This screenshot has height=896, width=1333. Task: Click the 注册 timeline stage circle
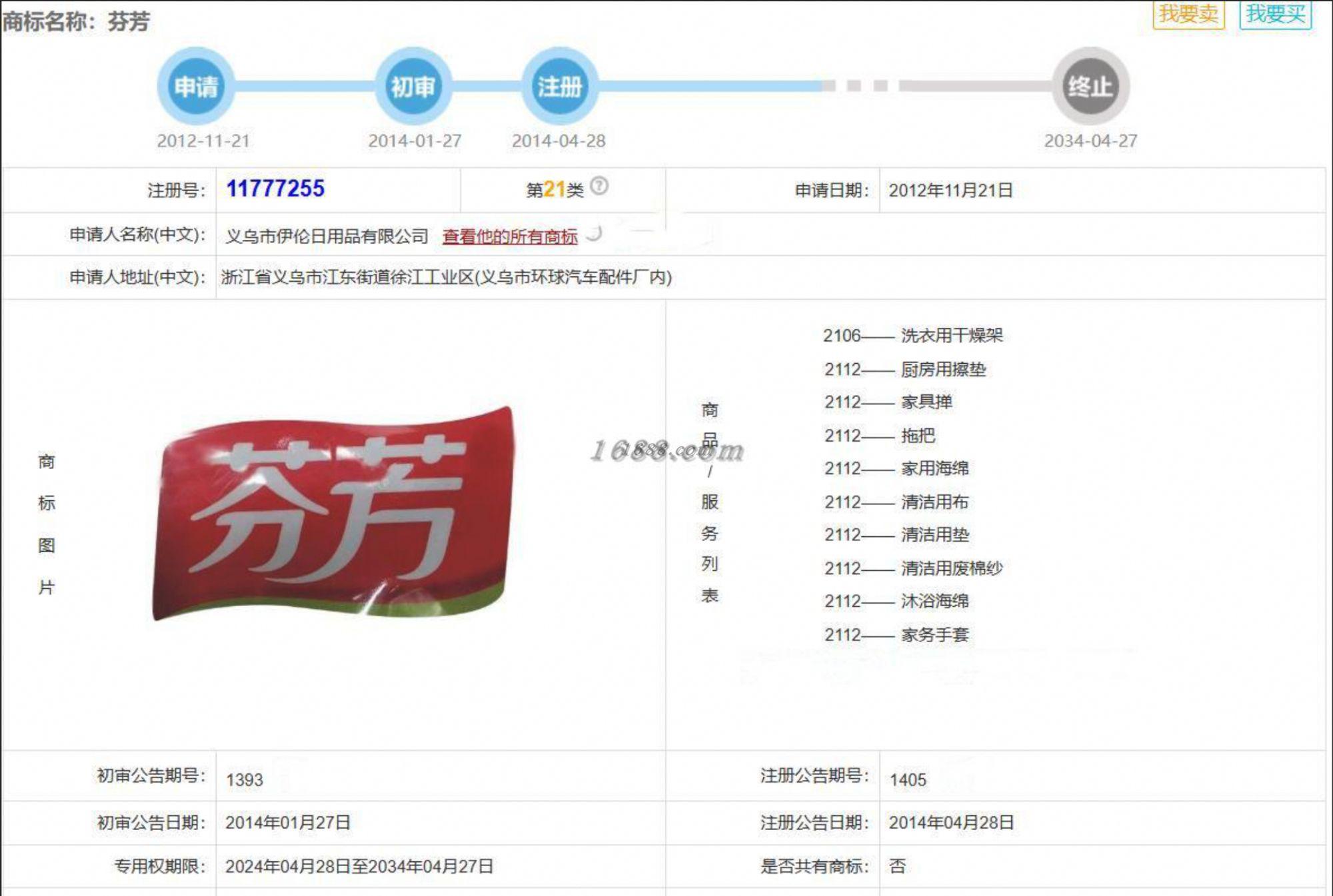[x=560, y=86]
